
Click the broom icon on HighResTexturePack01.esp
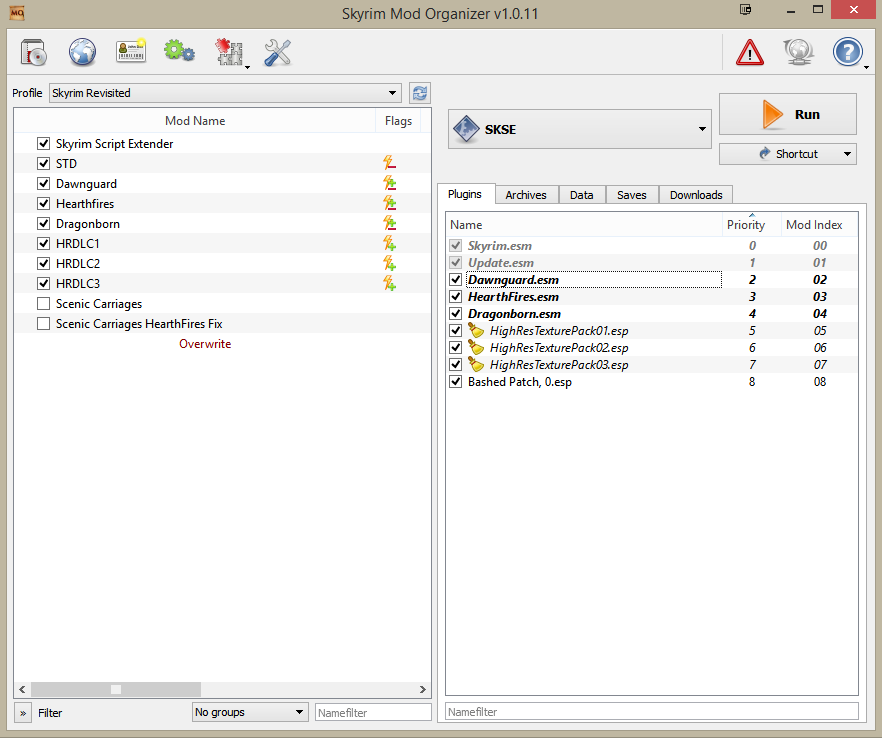476,331
